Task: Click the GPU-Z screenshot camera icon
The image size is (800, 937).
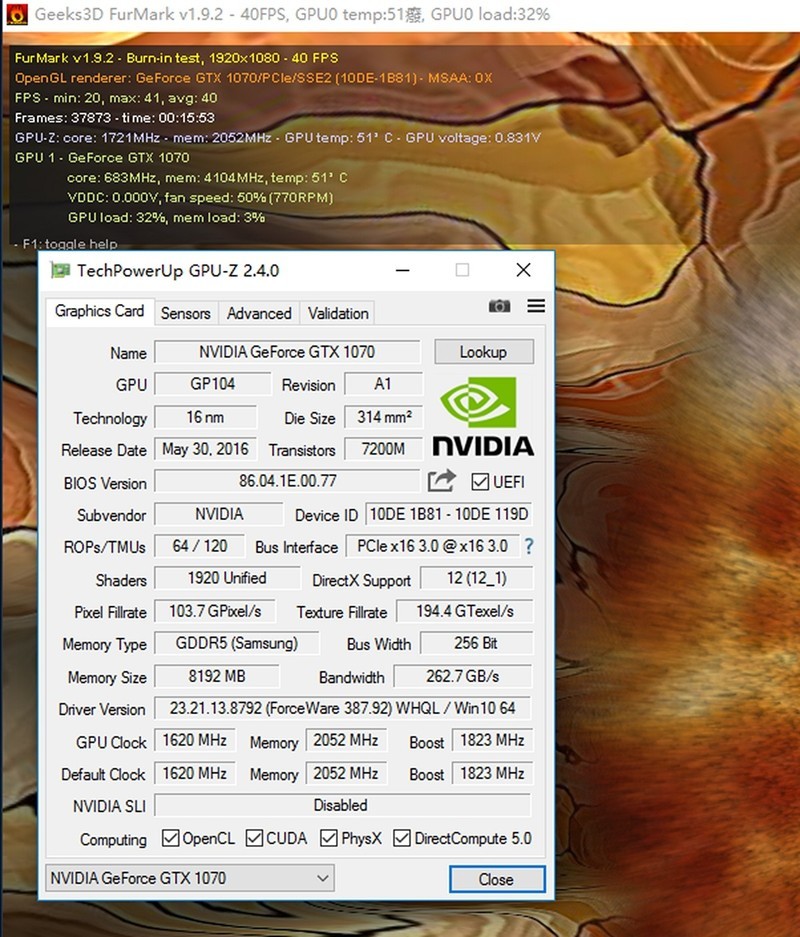Action: (499, 307)
